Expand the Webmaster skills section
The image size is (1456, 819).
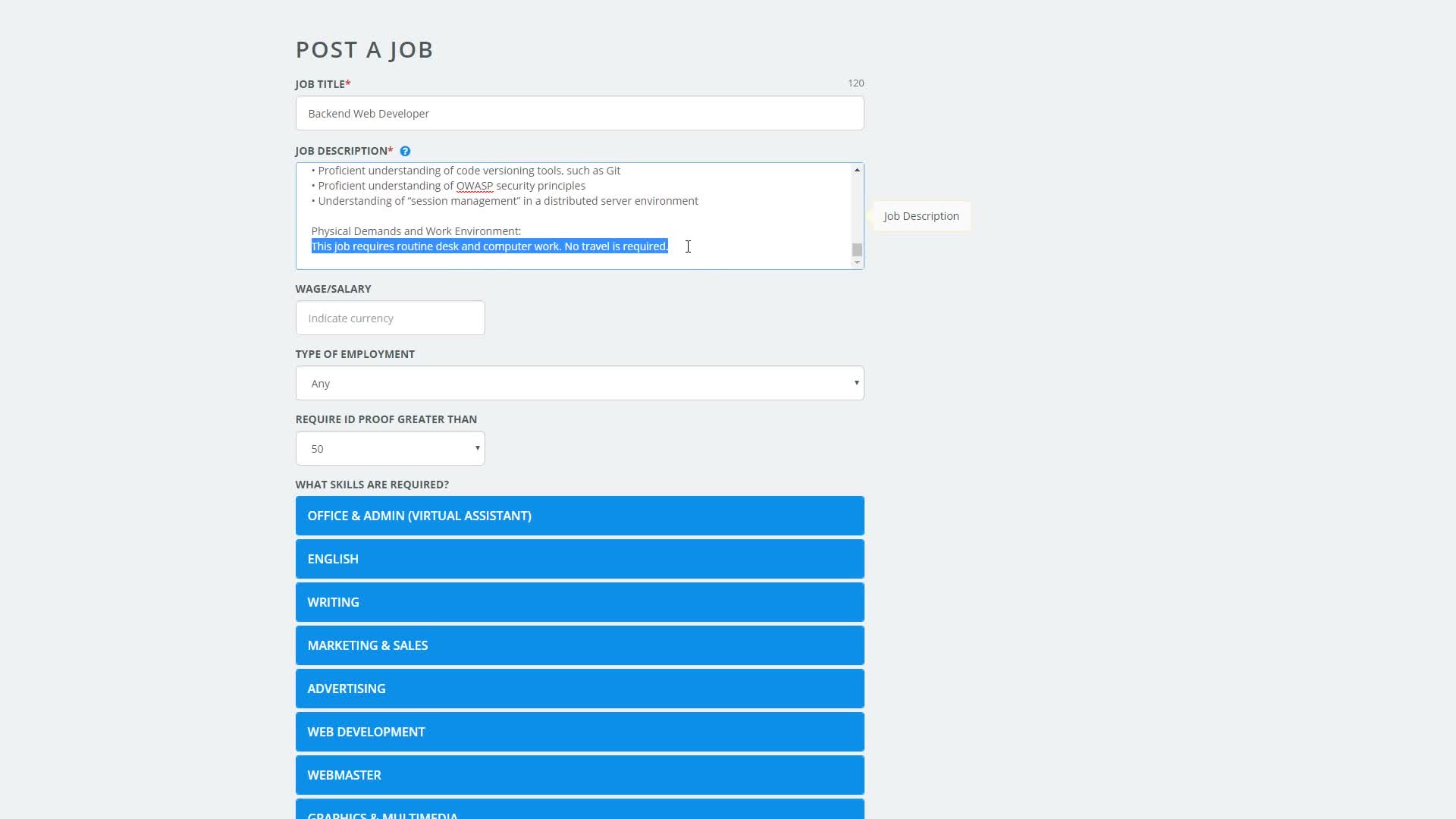pos(579,775)
